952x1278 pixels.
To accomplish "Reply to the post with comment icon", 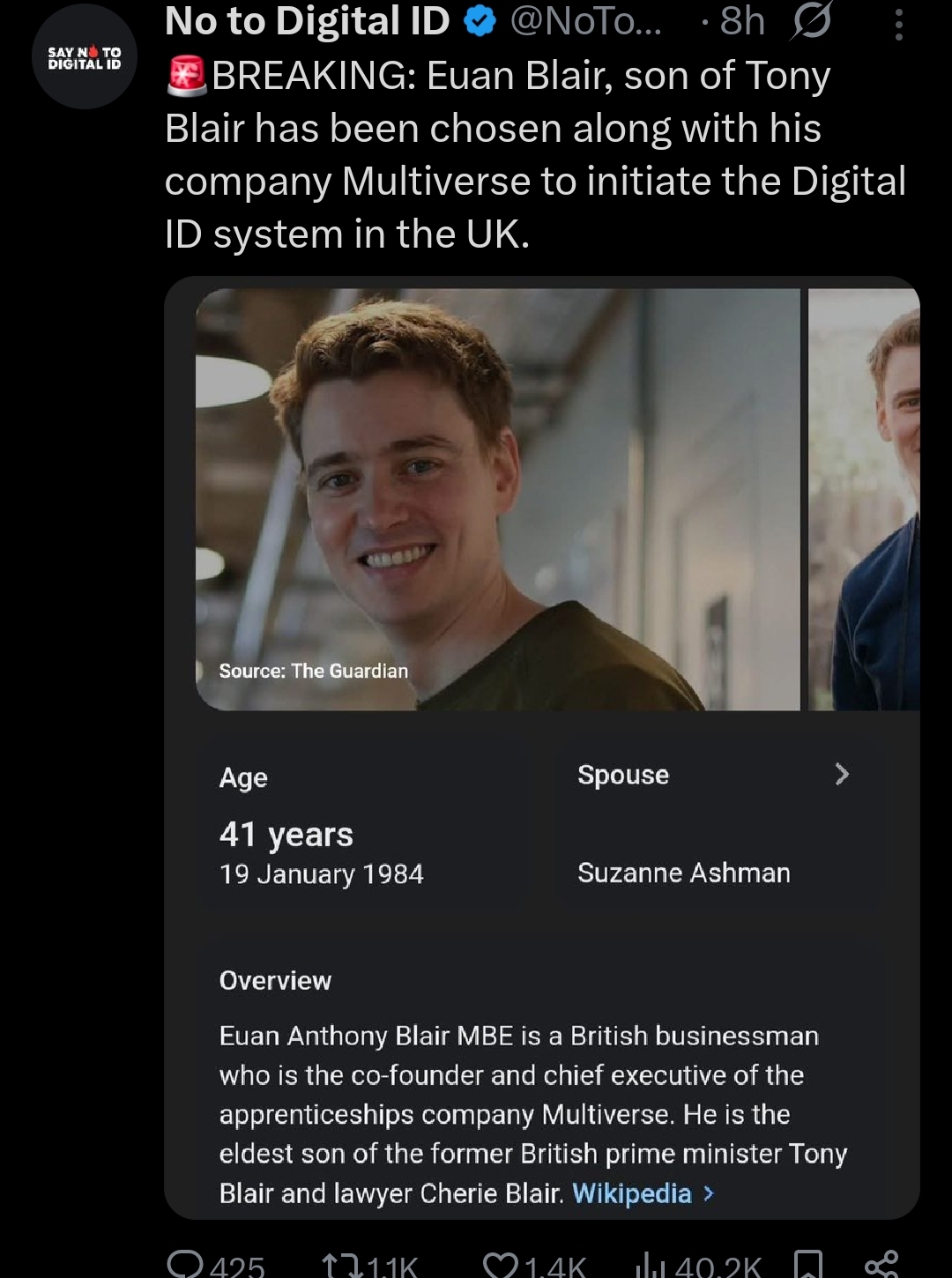I will 185,1265.
